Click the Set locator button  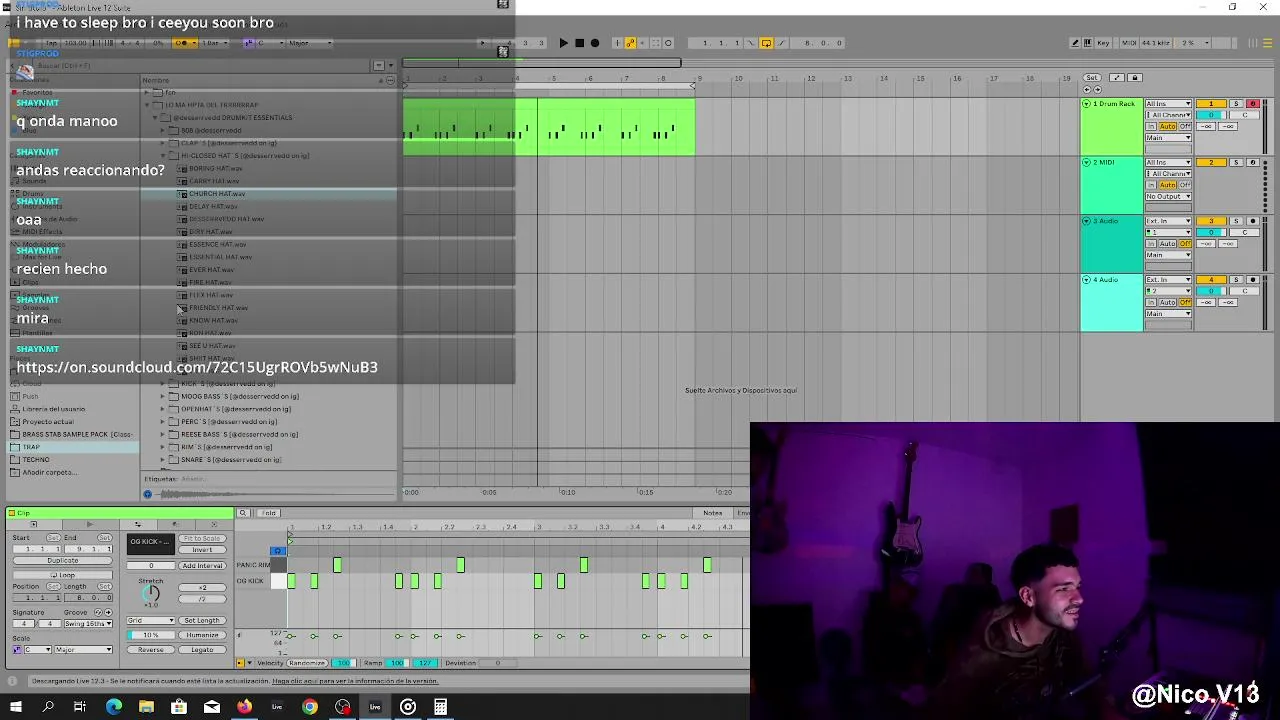point(1091,77)
